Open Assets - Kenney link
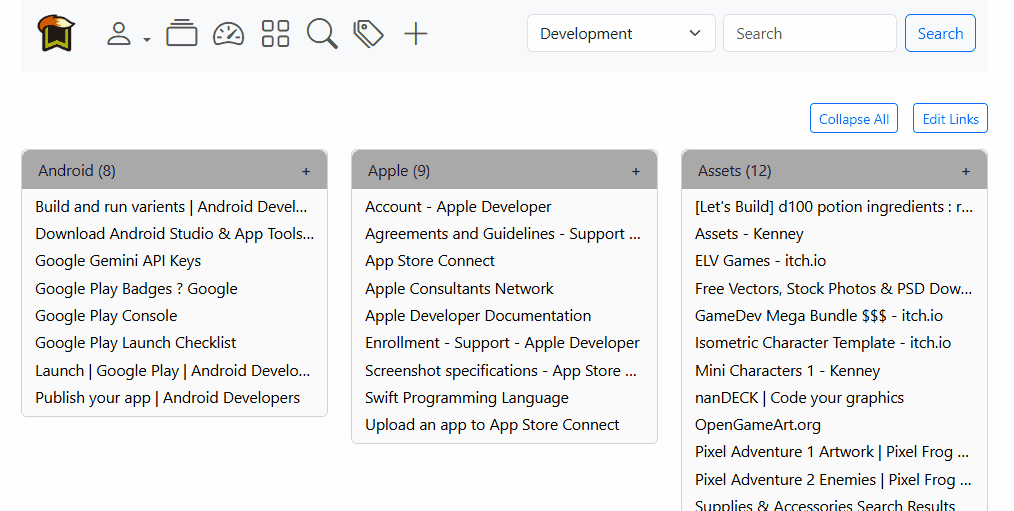1014x511 pixels. coord(749,234)
